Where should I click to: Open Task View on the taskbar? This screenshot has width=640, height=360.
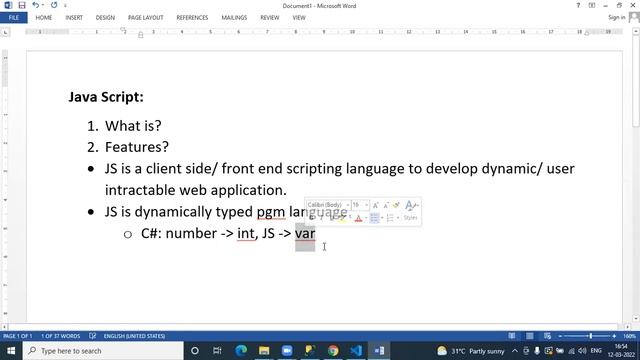tap(217, 351)
